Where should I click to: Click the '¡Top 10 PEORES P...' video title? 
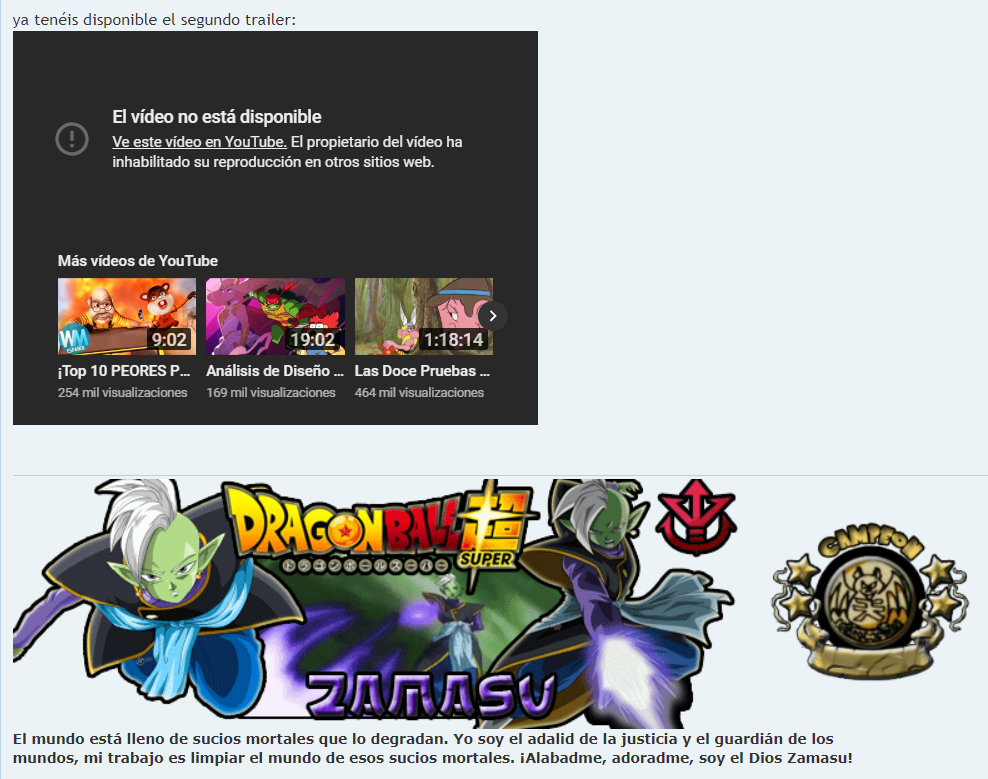click(124, 371)
